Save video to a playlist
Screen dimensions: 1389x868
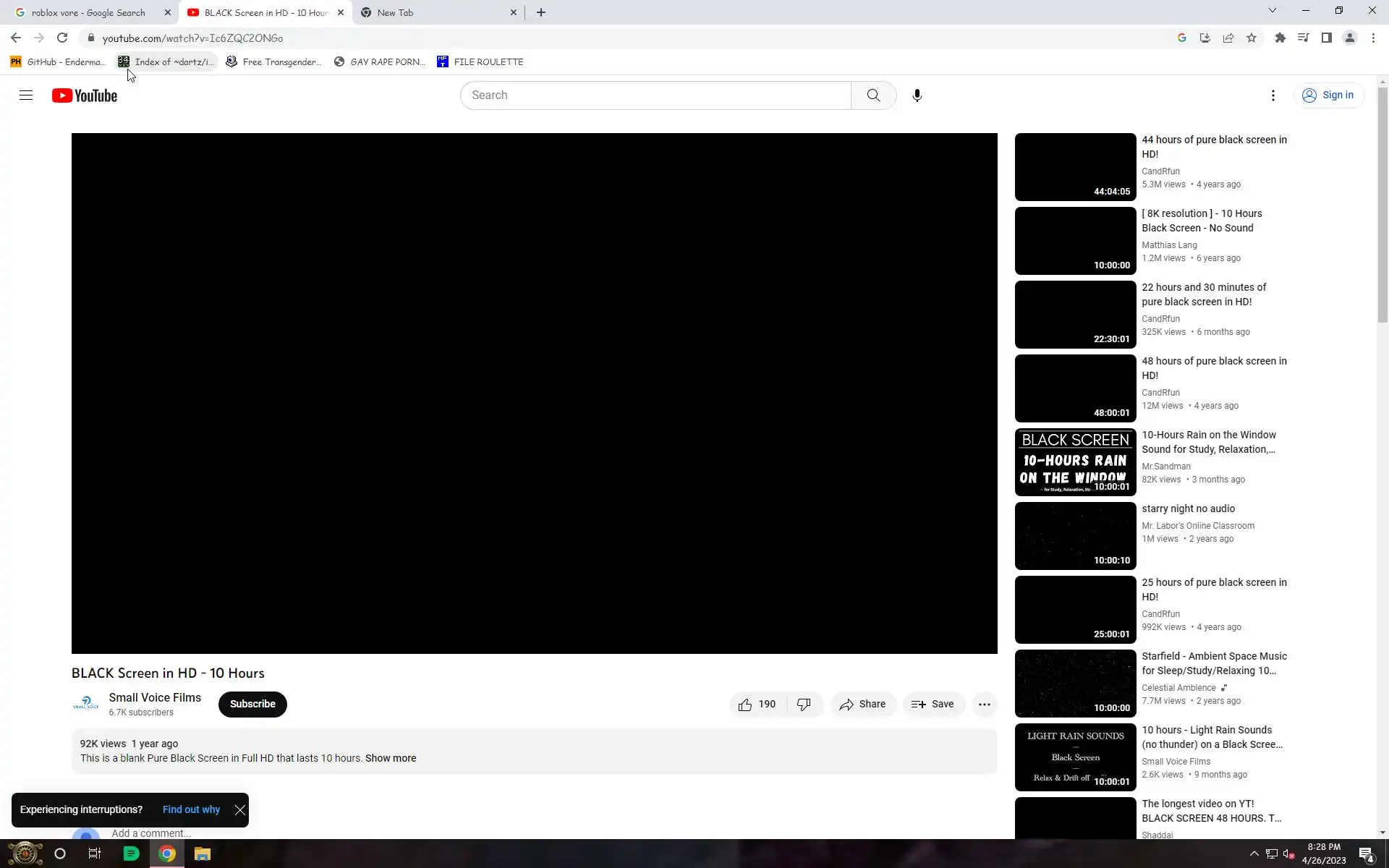pos(933,705)
